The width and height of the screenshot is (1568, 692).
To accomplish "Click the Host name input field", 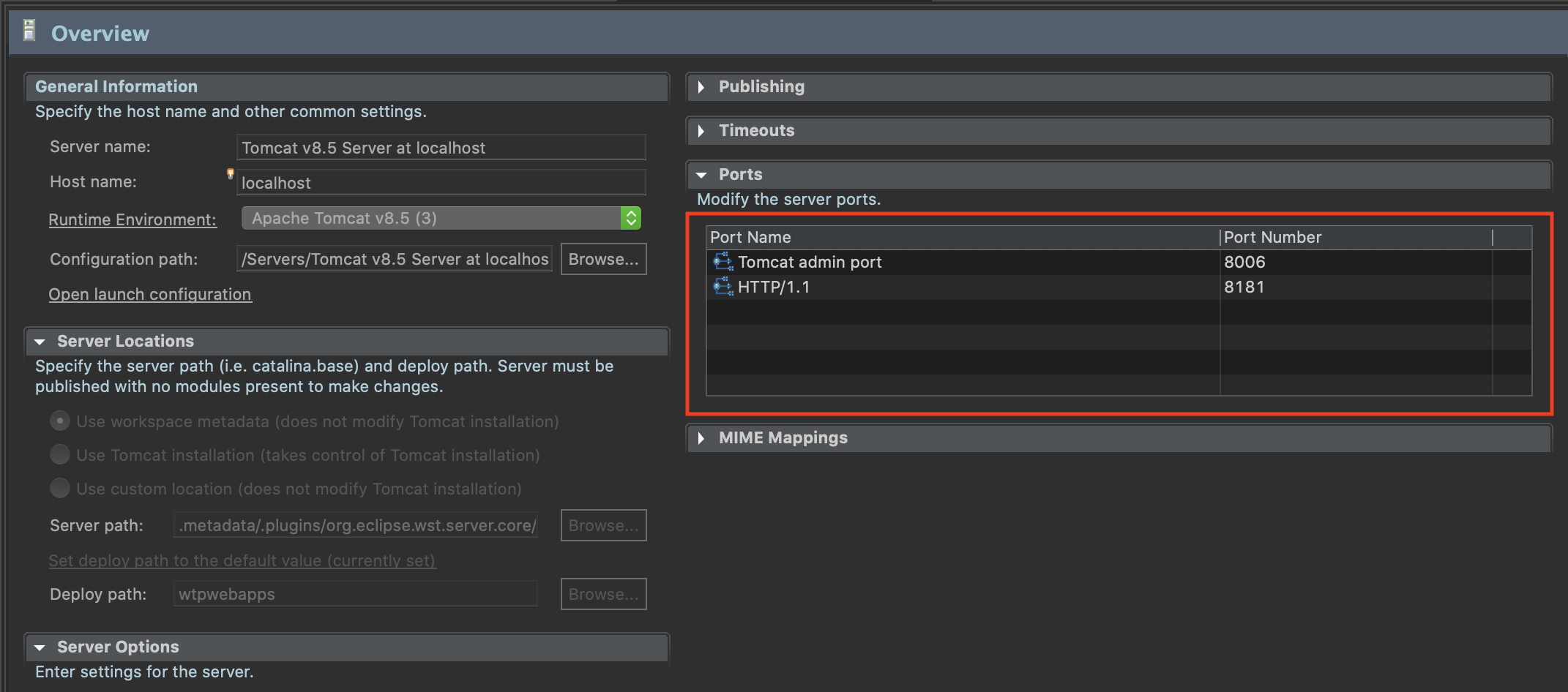I will pyautogui.click(x=441, y=183).
